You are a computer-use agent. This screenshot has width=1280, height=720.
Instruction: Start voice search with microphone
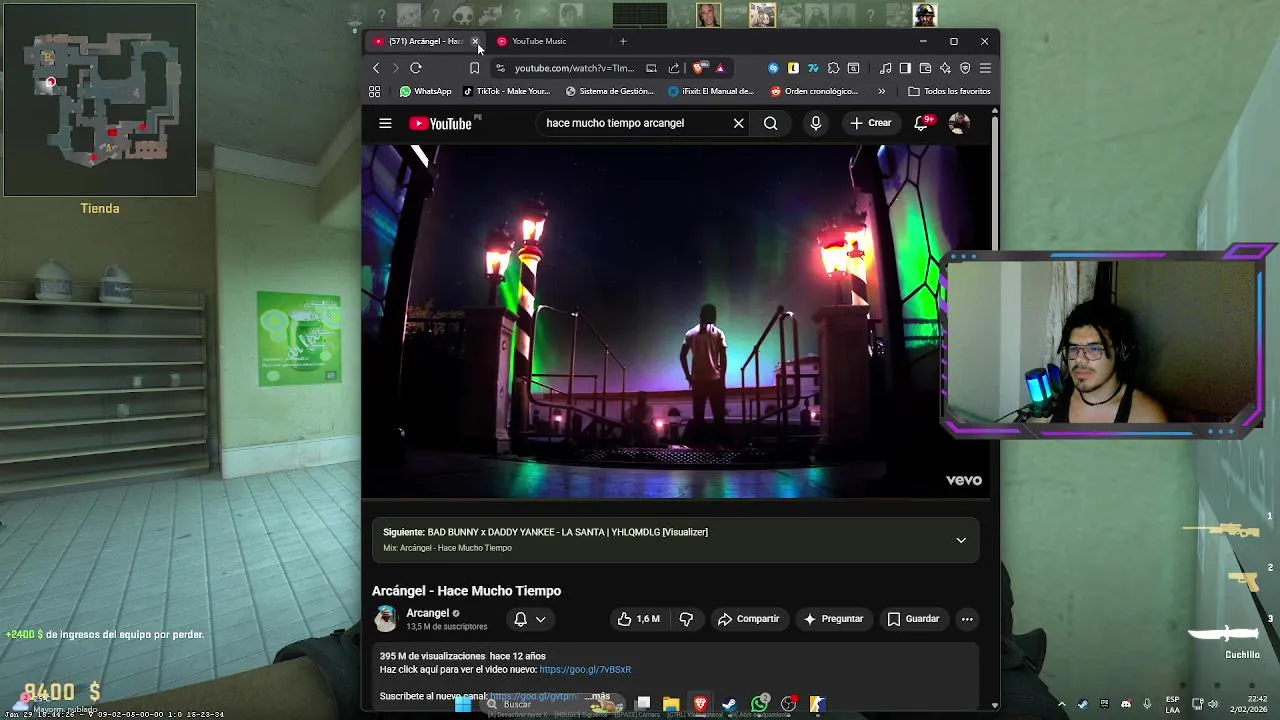(x=816, y=123)
